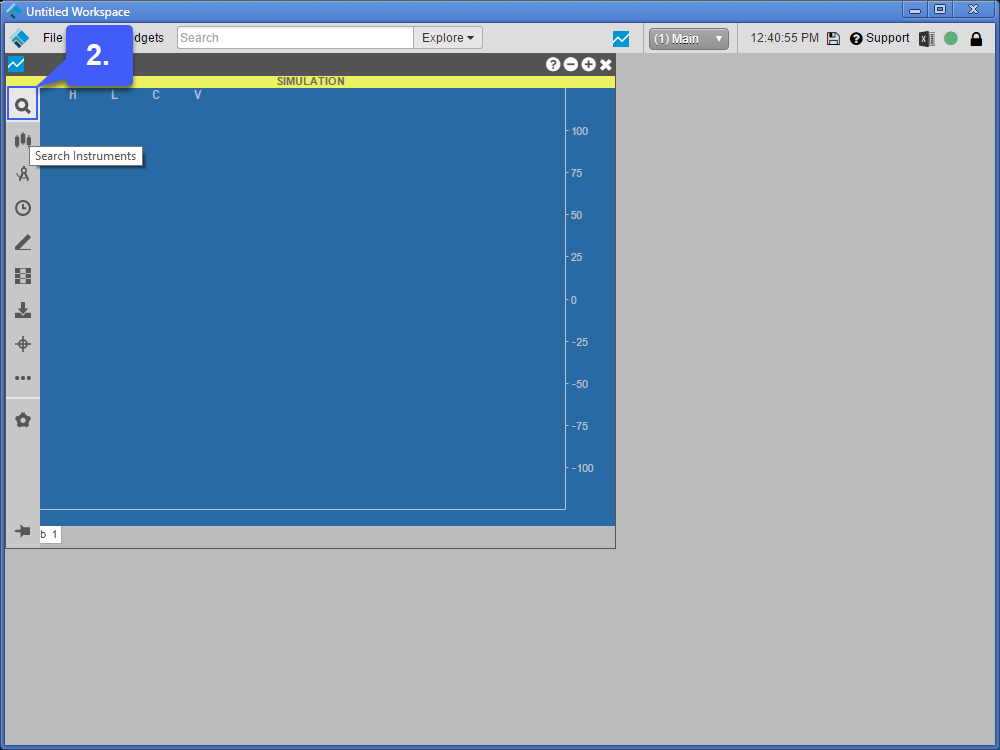Open the indicators compass icon
The image size is (1000, 750).
[23, 173]
